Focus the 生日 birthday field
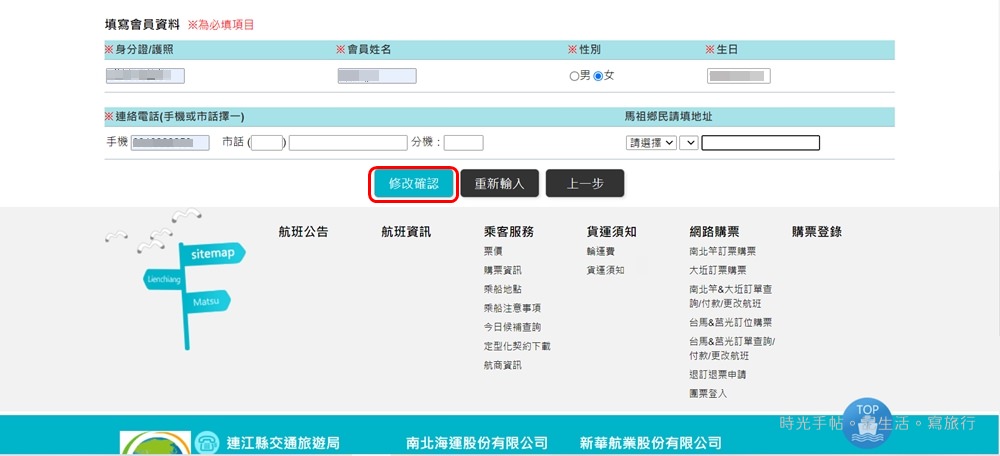Screen dimensions: 1000x456 tap(739, 76)
